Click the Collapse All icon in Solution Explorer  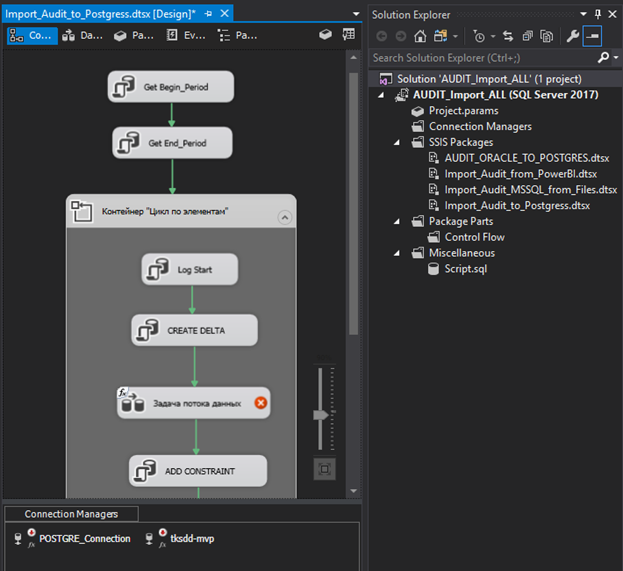coord(528,36)
